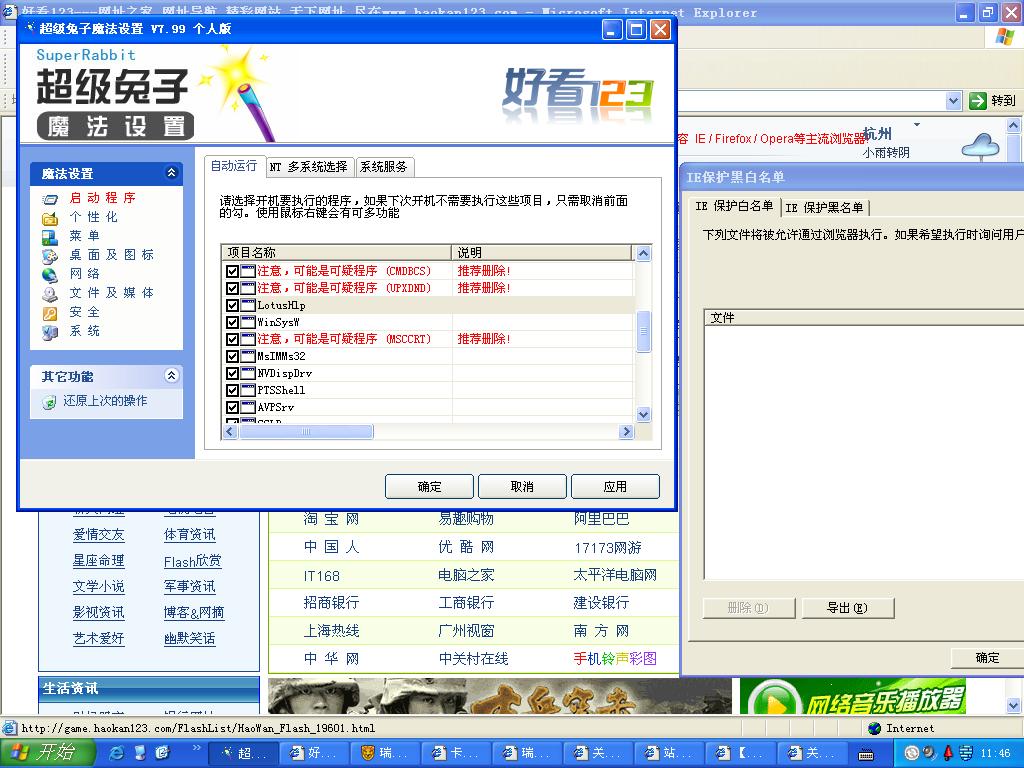Uncheck the PTSShell startup checkbox
This screenshot has width=1024, height=768.
pos(232,390)
